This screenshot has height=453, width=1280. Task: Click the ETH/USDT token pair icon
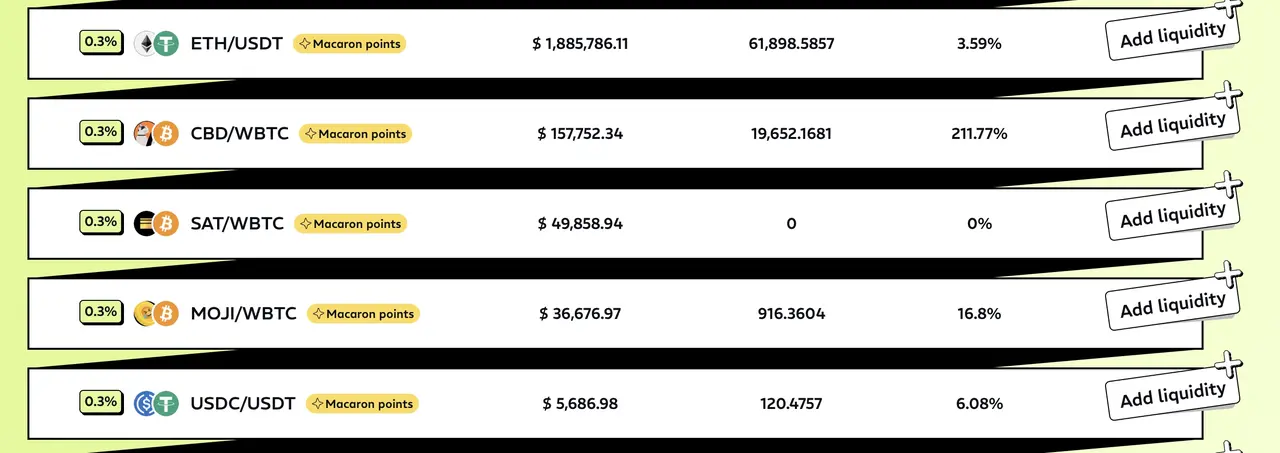click(156, 44)
